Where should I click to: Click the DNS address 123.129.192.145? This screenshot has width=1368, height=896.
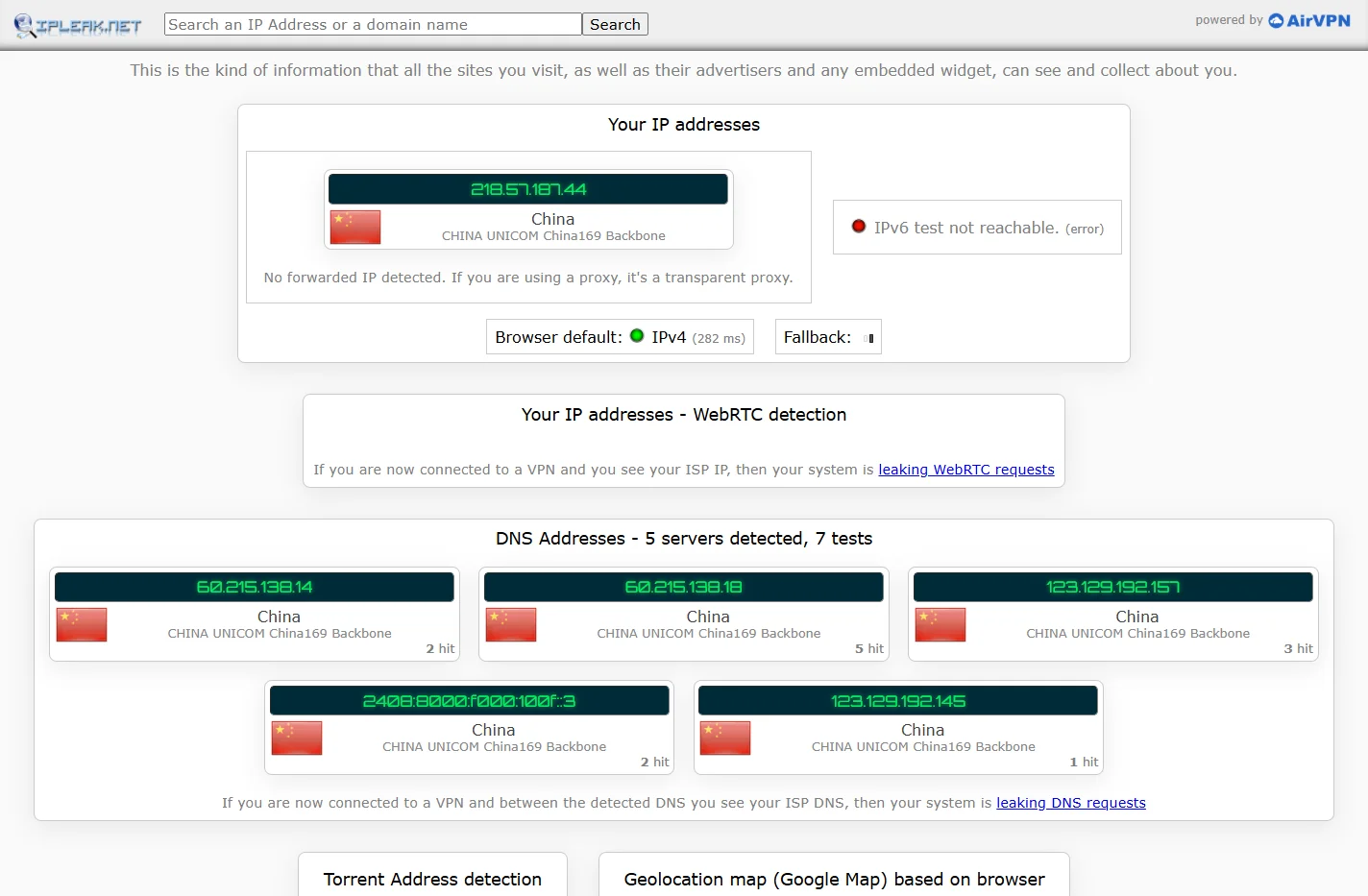click(x=898, y=700)
